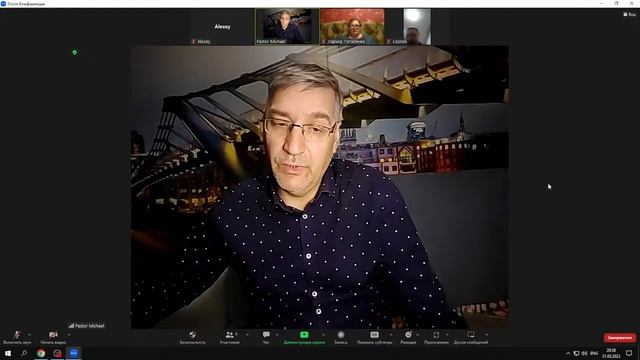Click the red Завершение end meeting button
This screenshot has height=360, width=640.
pos(620,338)
